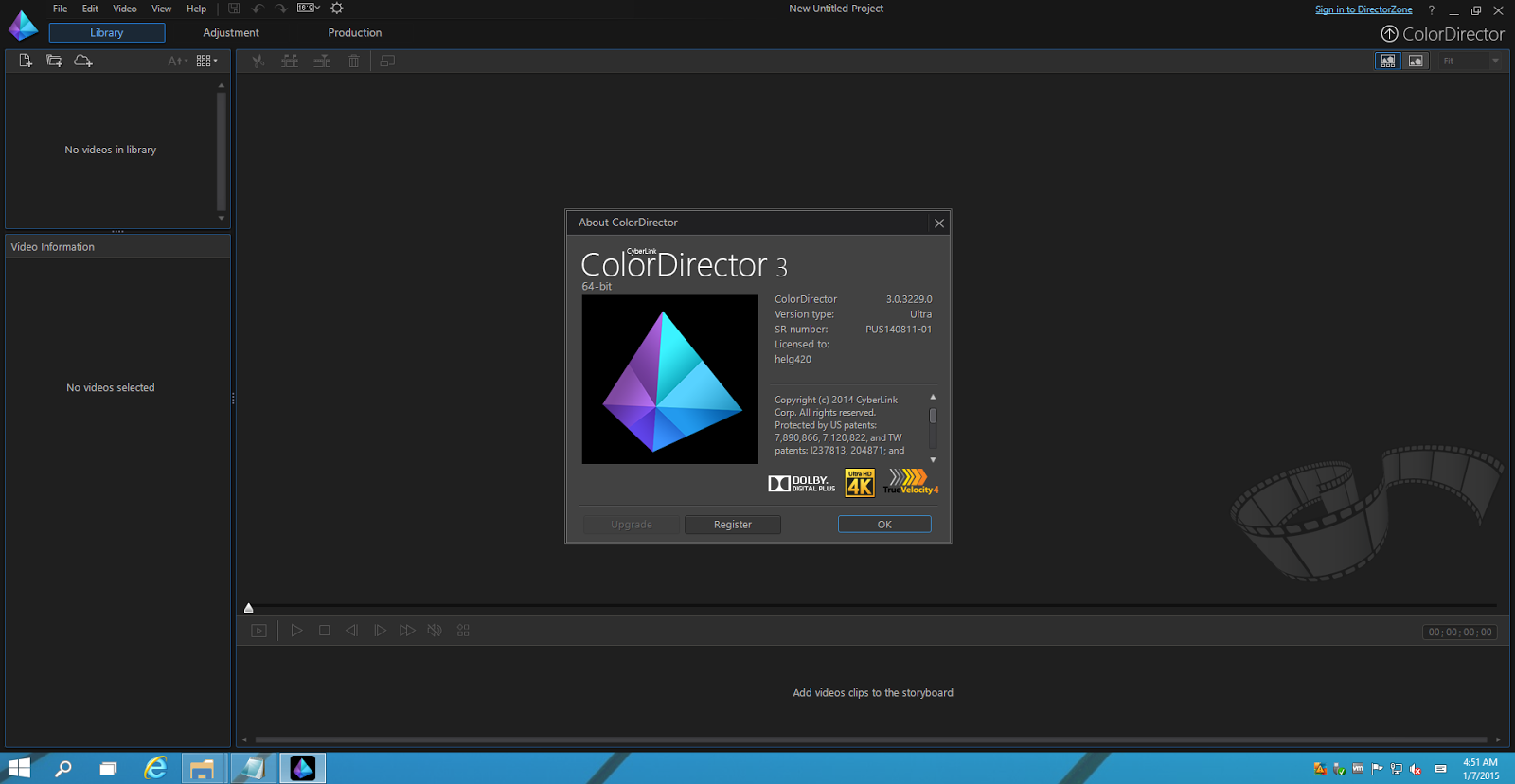Open the library sort options dropdown

177,61
